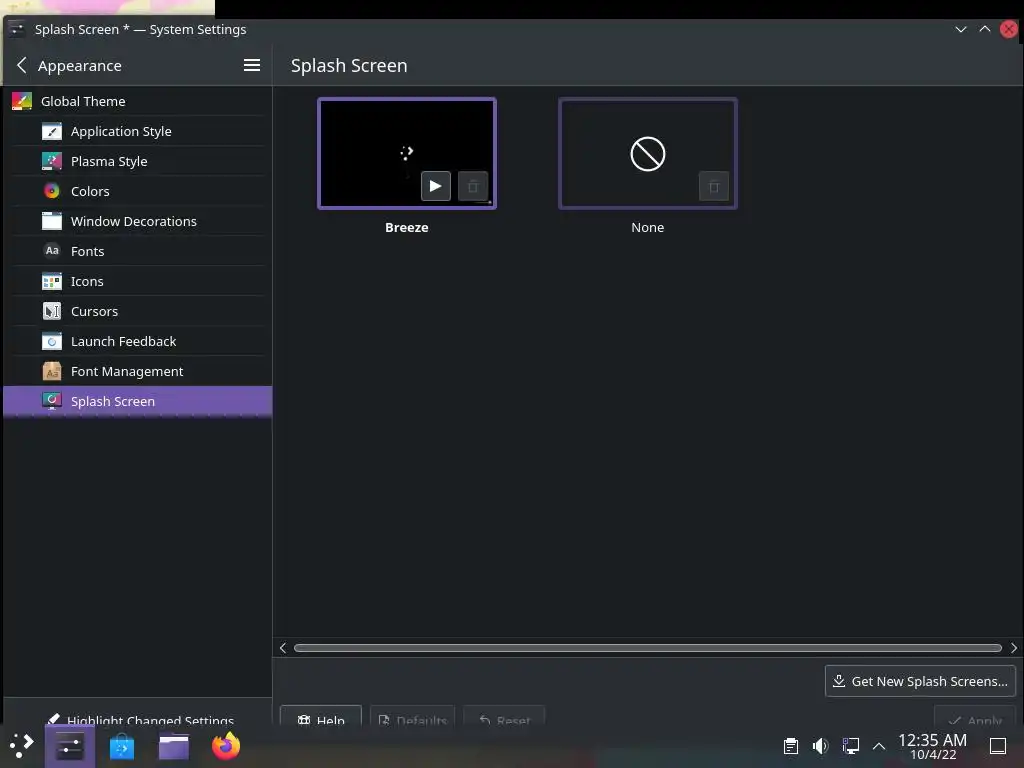Click the System Settings taskbar icon
The height and width of the screenshot is (768, 1024).
[x=69, y=746]
